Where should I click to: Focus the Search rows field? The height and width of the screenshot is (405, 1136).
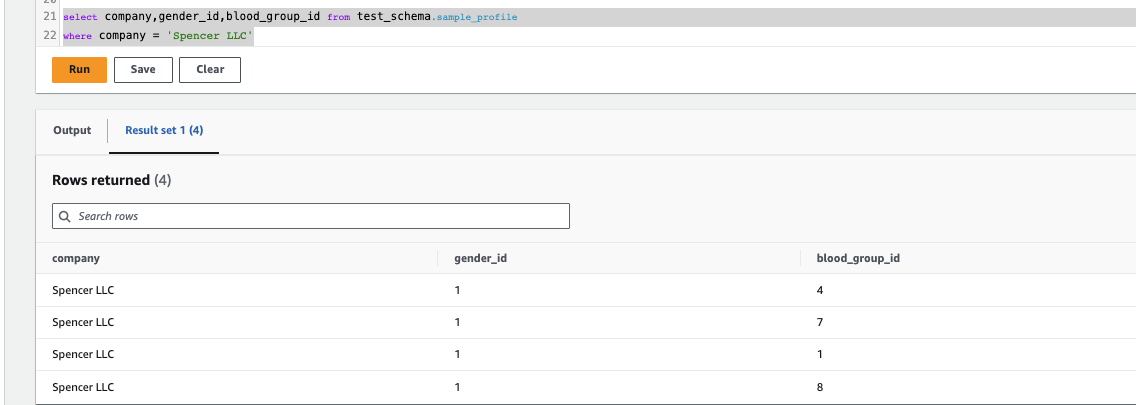point(311,216)
